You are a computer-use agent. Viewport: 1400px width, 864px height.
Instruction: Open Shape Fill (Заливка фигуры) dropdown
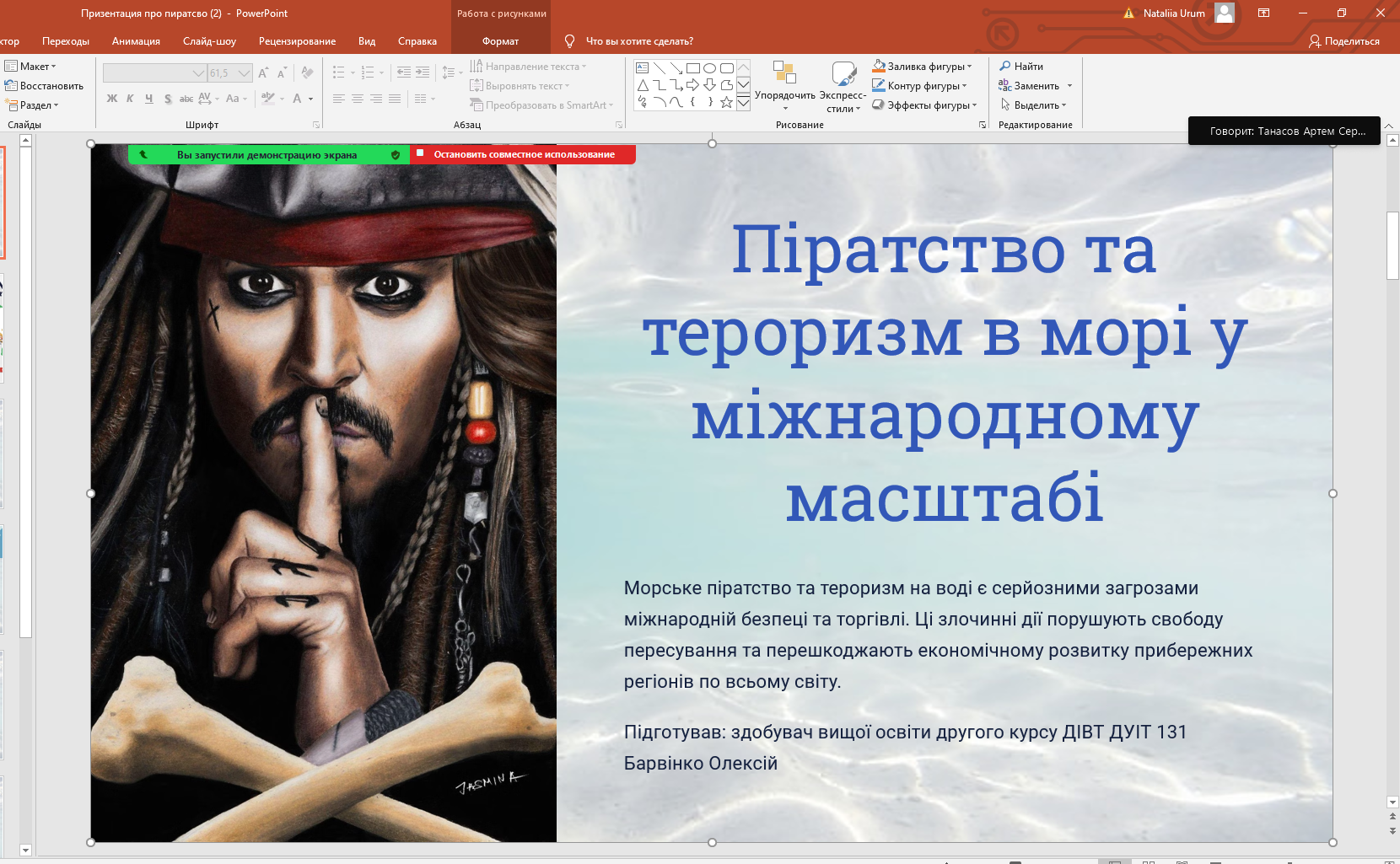coord(922,67)
